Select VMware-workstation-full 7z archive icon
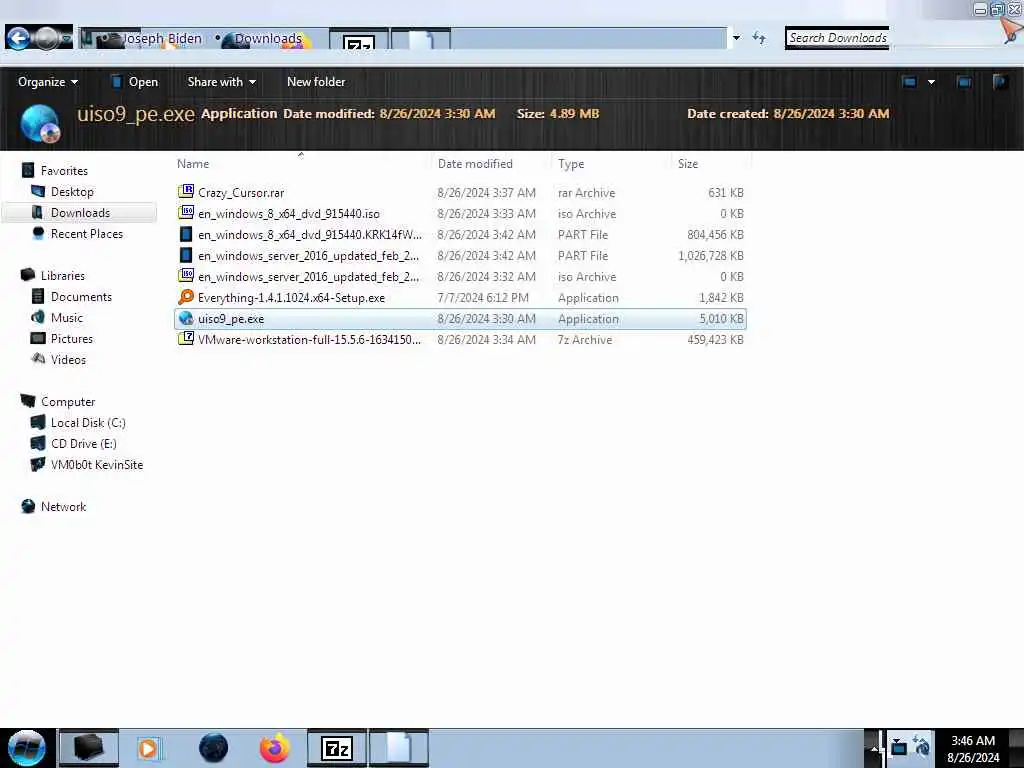 click(186, 339)
